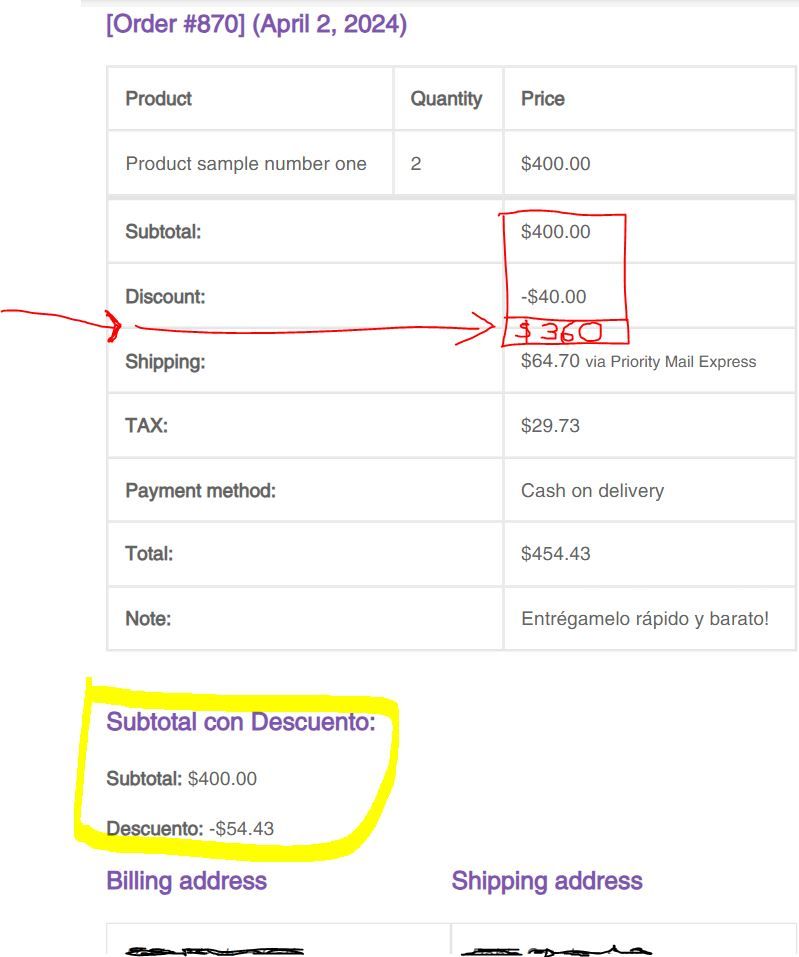Click the note text Entrégamelo rápido y barato!
Screen dimensions: 799x957
[x=645, y=619]
